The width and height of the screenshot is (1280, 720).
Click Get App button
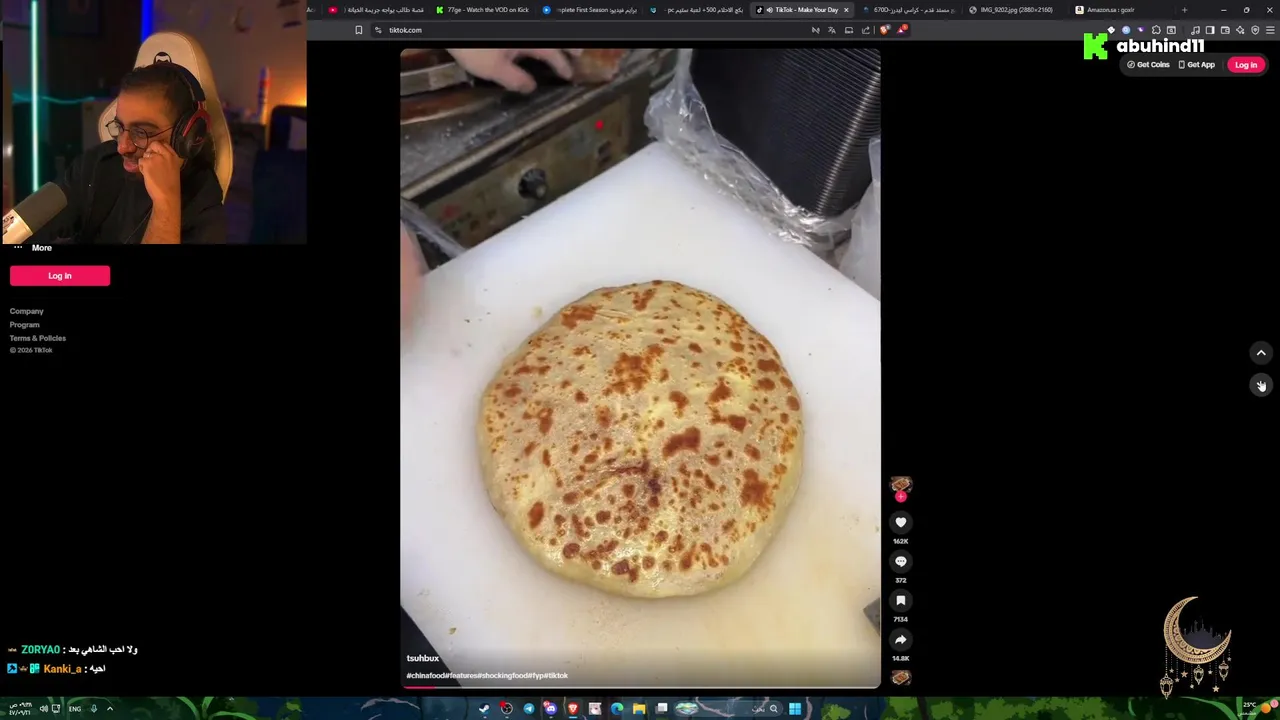coord(1196,65)
